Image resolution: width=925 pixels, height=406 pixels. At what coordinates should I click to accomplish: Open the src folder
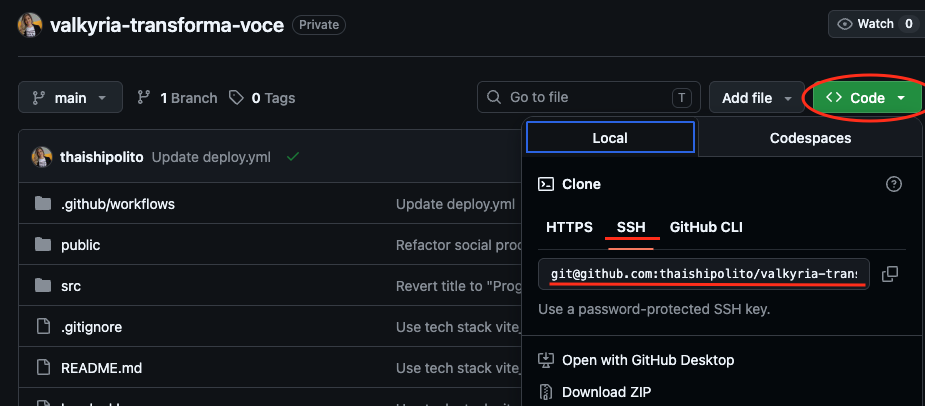tap(71, 286)
